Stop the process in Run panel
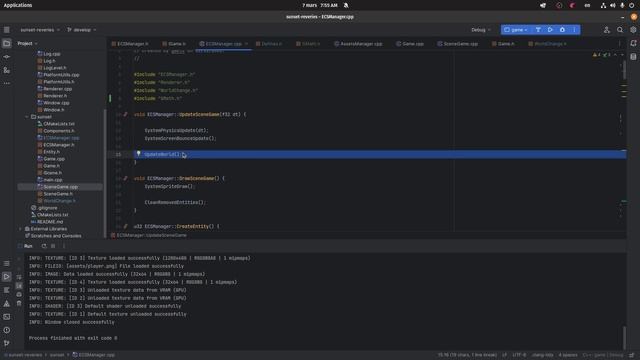 point(53,246)
